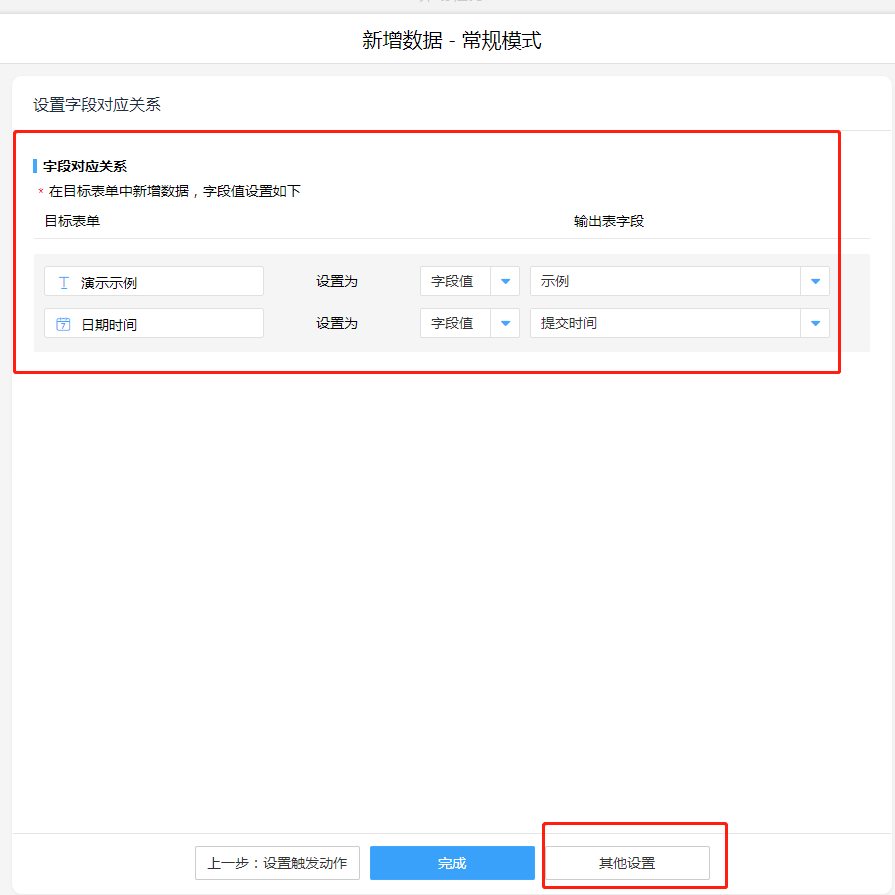Select the 日期时间 target form field
The width and height of the screenshot is (895, 895).
click(154, 324)
